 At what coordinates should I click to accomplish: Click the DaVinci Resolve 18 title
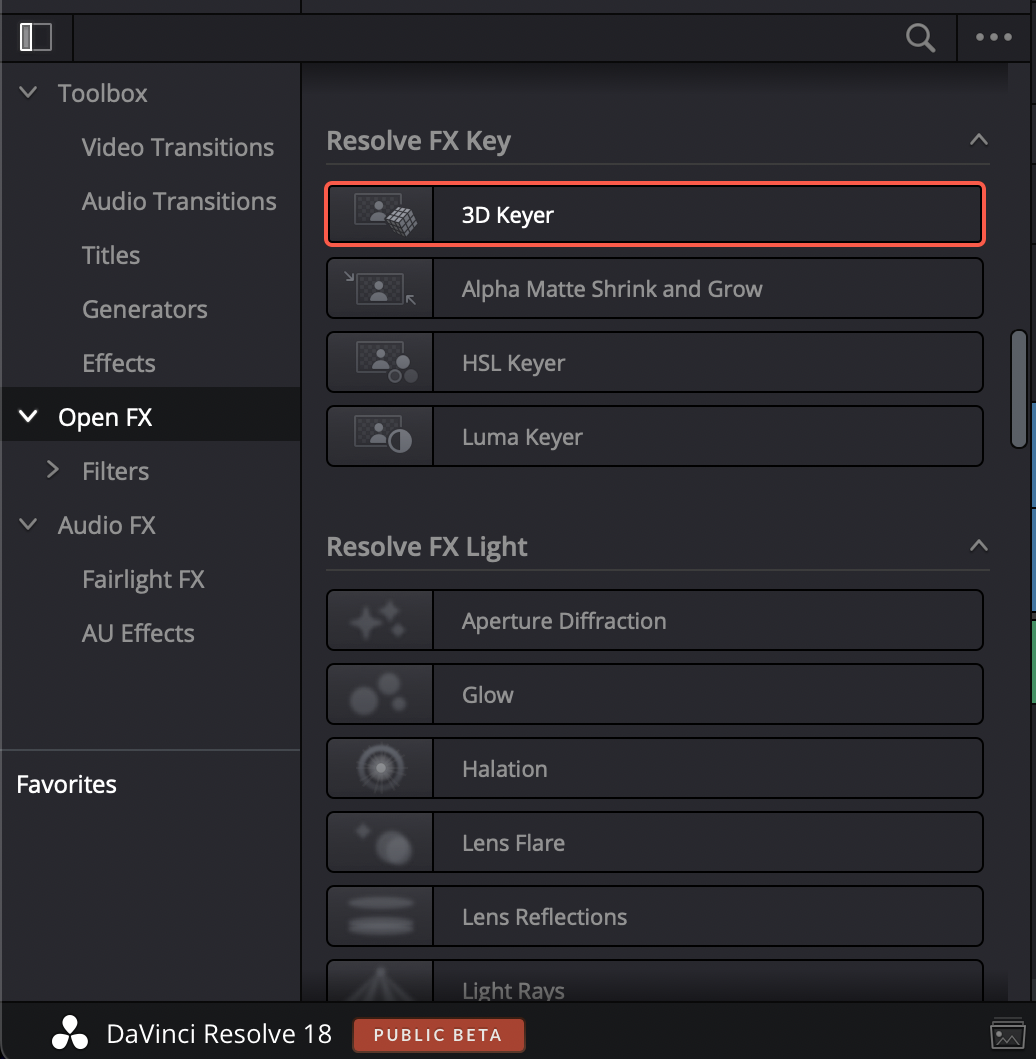tap(219, 1034)
